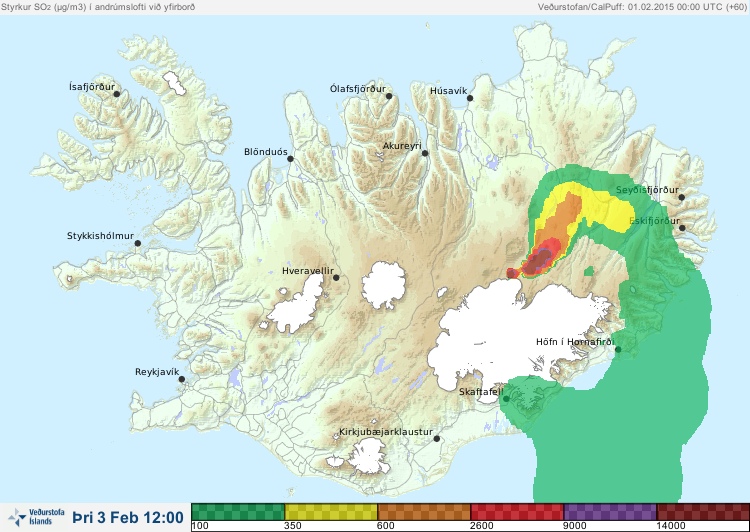Click the purple 9000 legend swatch

tap(610, 512)
